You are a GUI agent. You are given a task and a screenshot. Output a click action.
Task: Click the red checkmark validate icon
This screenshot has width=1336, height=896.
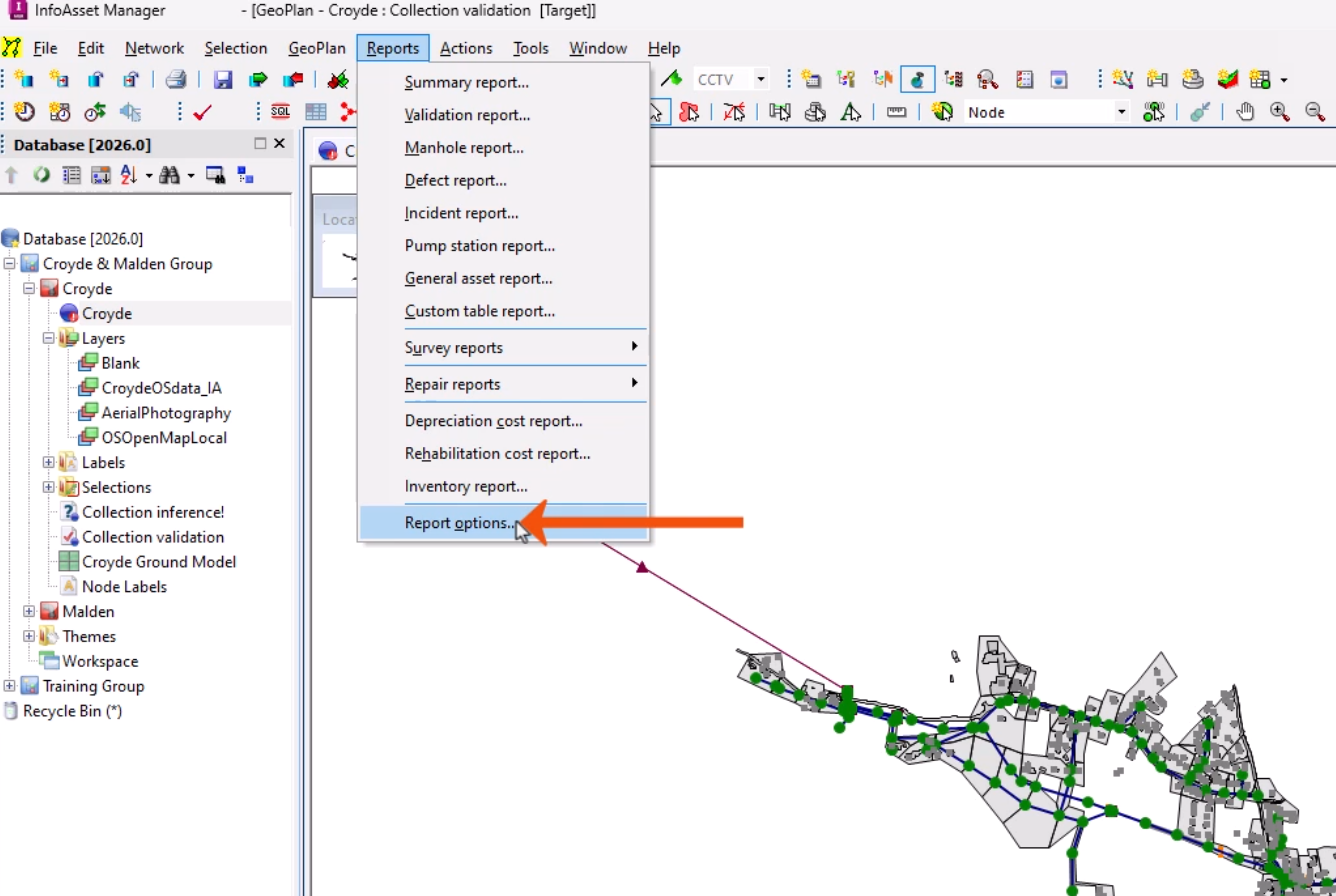(x=202, y=112)
